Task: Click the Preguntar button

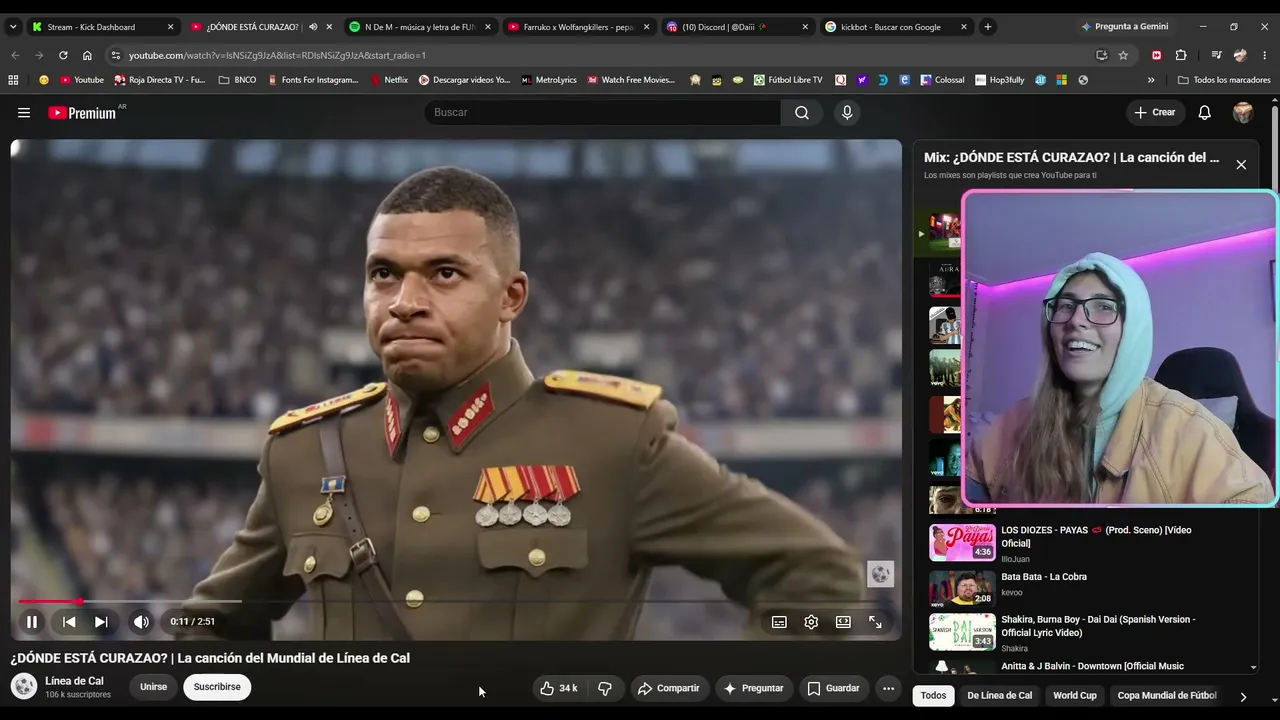Action: [x=754, y=688]
